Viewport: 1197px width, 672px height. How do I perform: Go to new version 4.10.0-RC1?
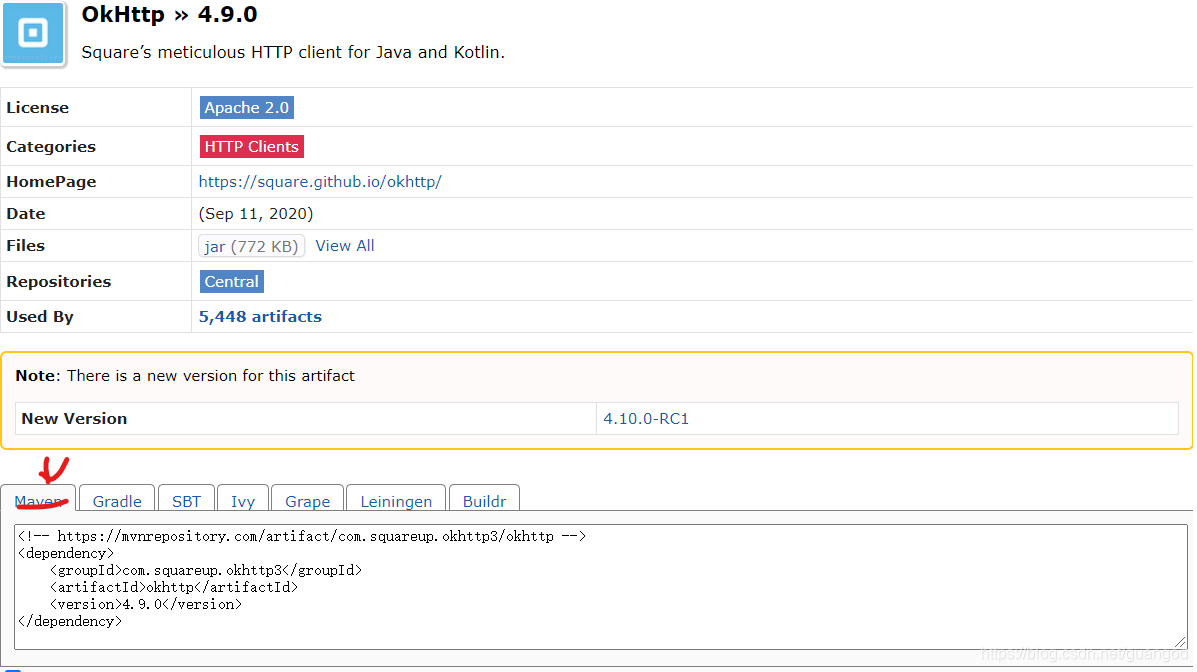pyautogui.click(x=646, y=418)
